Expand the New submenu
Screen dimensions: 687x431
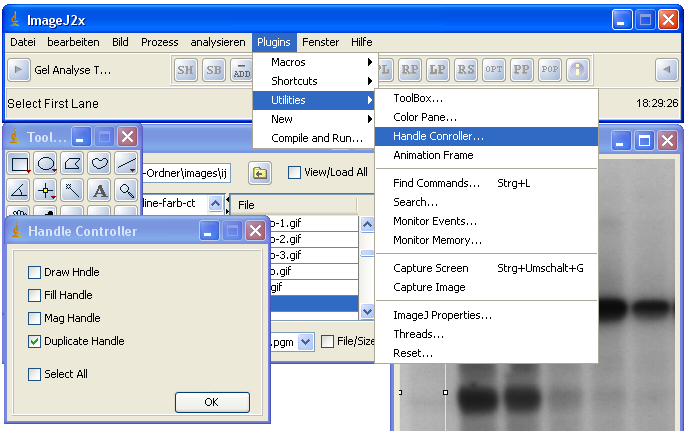[314, 119]
